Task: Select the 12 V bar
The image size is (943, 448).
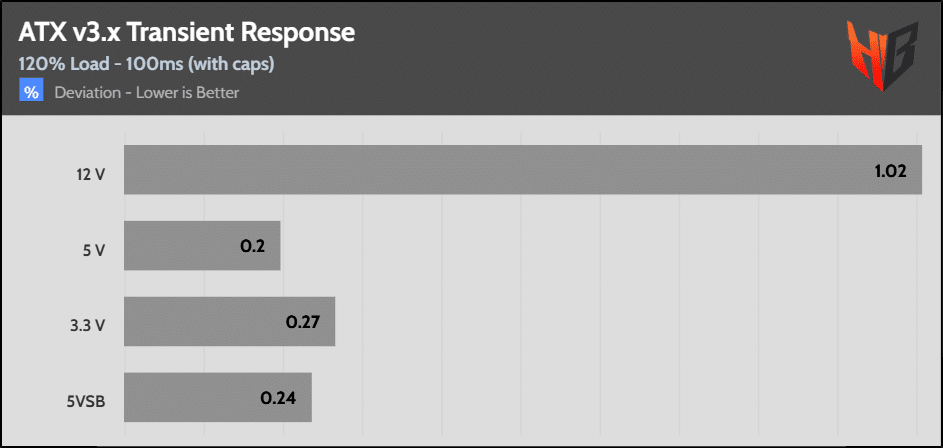Action: pyautogui.click(x=523, y=170)
